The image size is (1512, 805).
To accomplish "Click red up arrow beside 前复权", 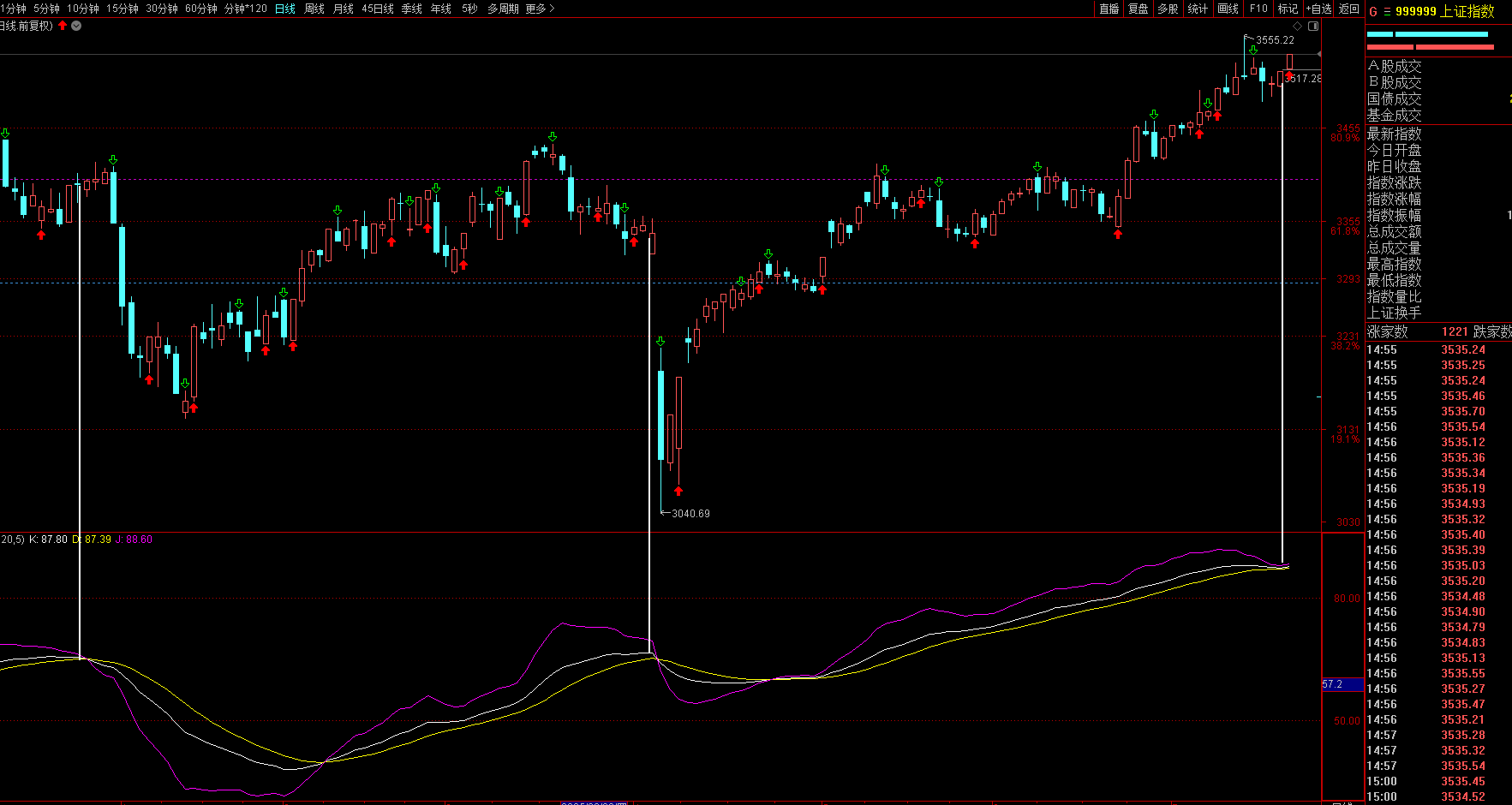I will [x=63, y=26].
